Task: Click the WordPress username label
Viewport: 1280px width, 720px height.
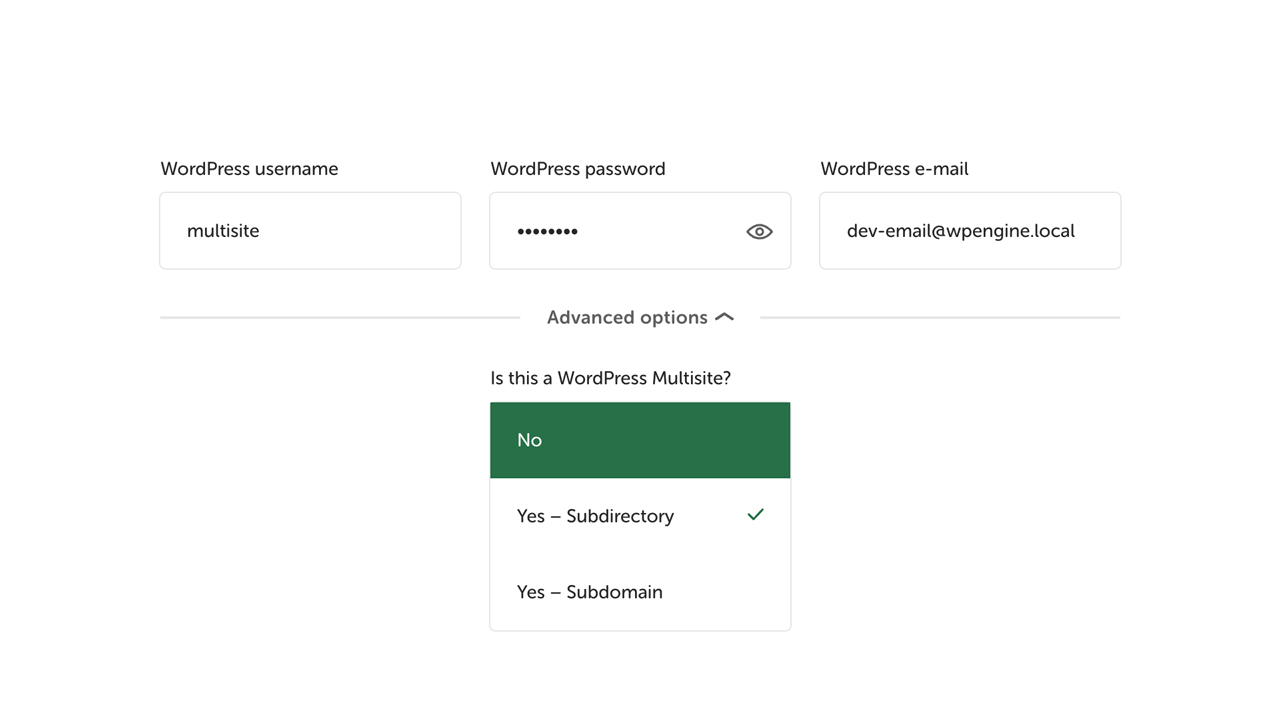Action: pyautogui.click(x=249, y=169)
